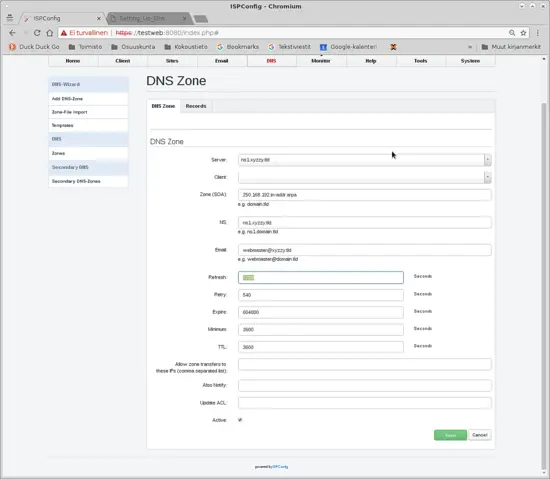
Task: Open Zone-File Import in sidebar
Action: click(88, 112)
